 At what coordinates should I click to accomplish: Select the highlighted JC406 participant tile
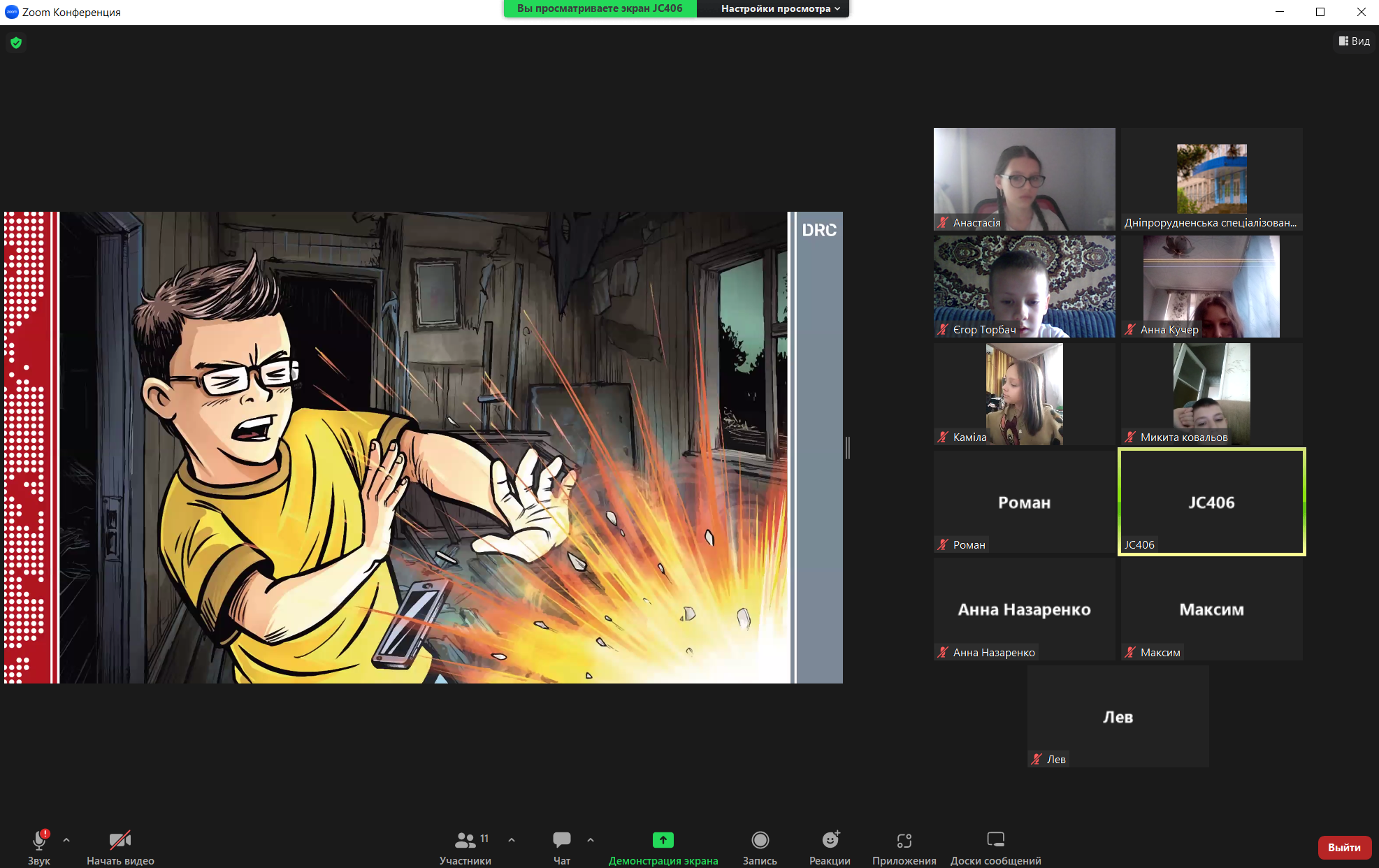[x=1211, y=502]
